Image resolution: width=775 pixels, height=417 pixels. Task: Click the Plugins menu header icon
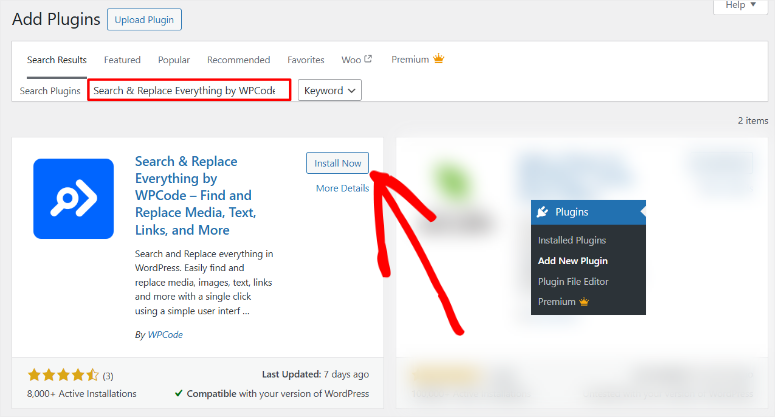(543, 212)
